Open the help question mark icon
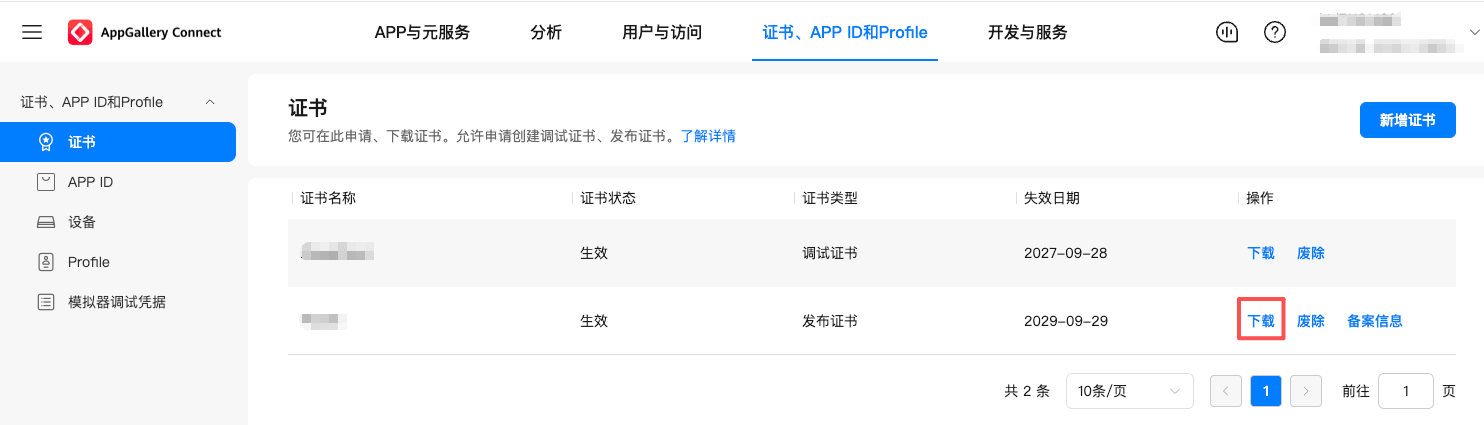1484x425 pixels. pyautogui.click(x=1275, y=32)
